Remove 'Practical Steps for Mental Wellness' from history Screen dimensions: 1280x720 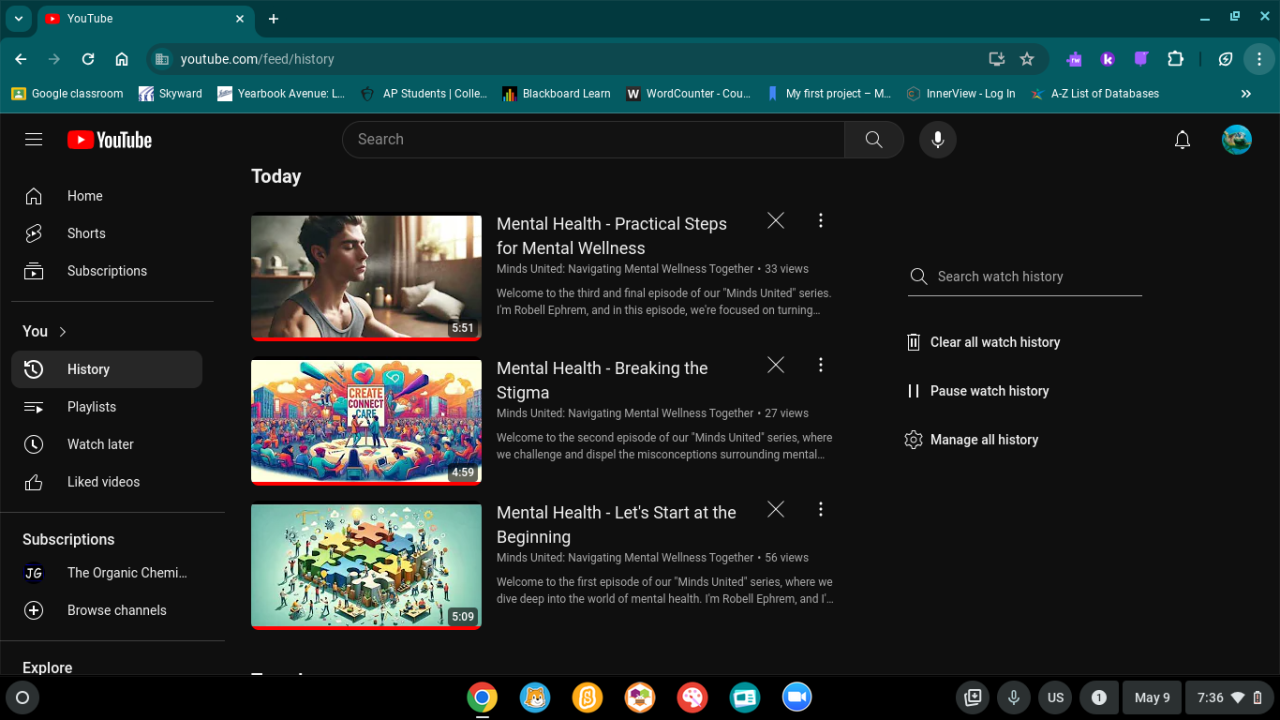(x=775, y=221)
